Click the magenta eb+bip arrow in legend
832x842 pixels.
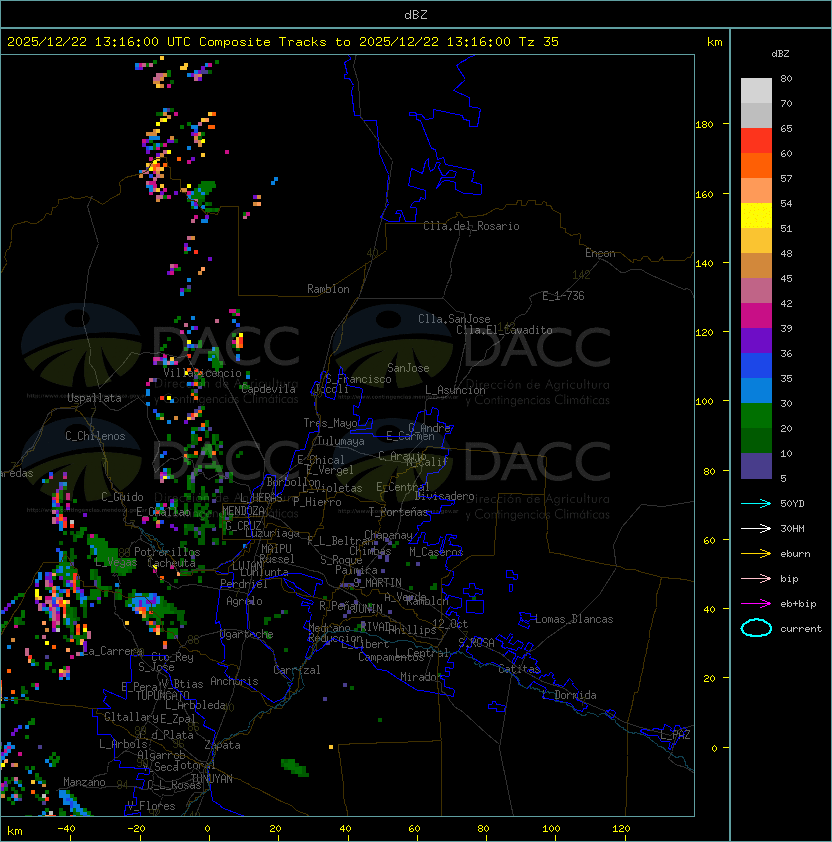(x=756, y=604)
